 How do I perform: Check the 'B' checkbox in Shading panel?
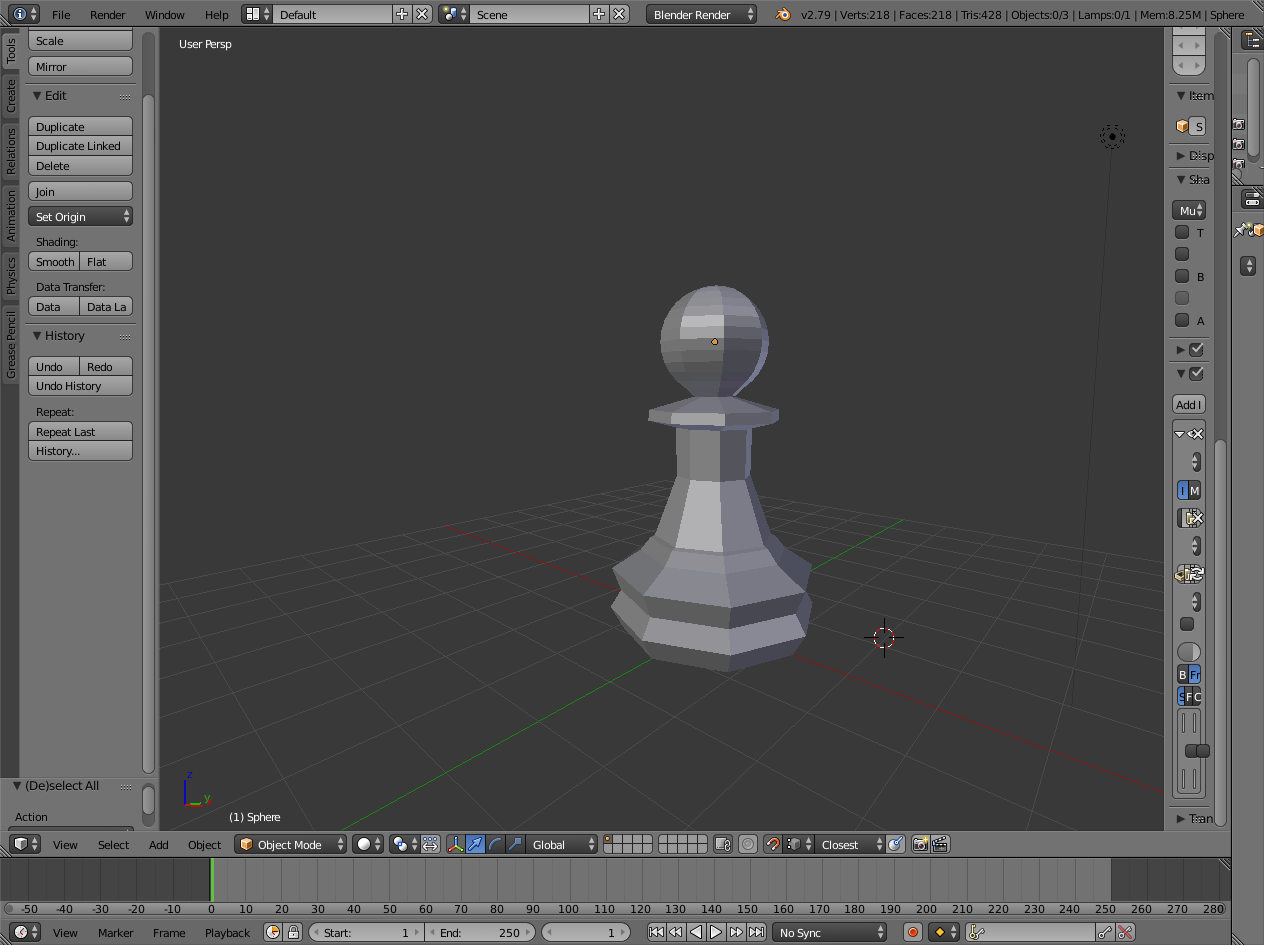[1182, 277]
